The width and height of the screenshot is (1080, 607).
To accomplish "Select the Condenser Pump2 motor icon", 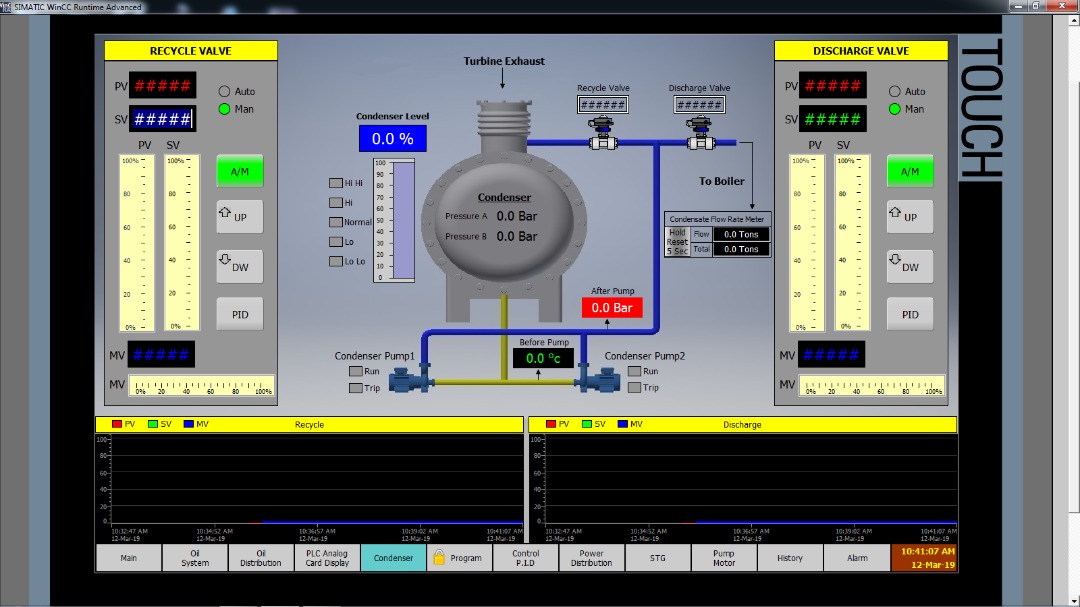I will pyautogui.click(x=600, y=380).
